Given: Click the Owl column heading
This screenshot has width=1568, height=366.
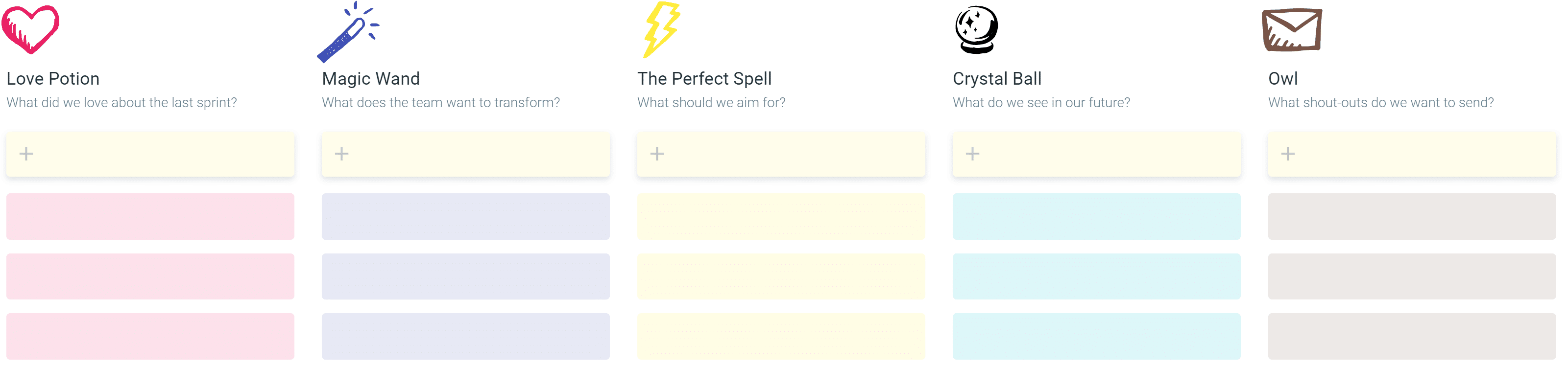Looking at the screenshot, I should tap(1283, 78).
